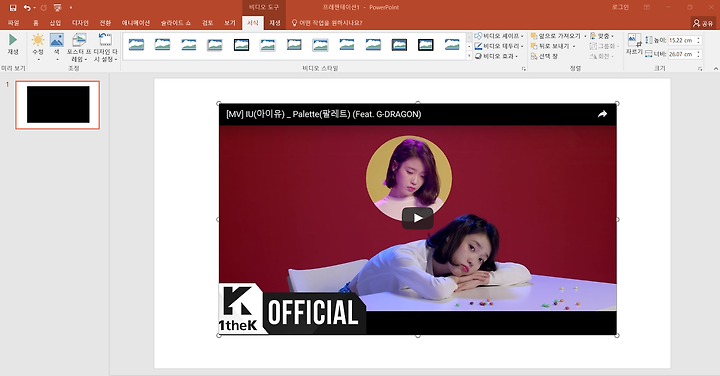The height and width of the screenshot is (376, 720).
Task: Click the 디자인 다시 설정 reset design icon
Action: click(106, 40)
